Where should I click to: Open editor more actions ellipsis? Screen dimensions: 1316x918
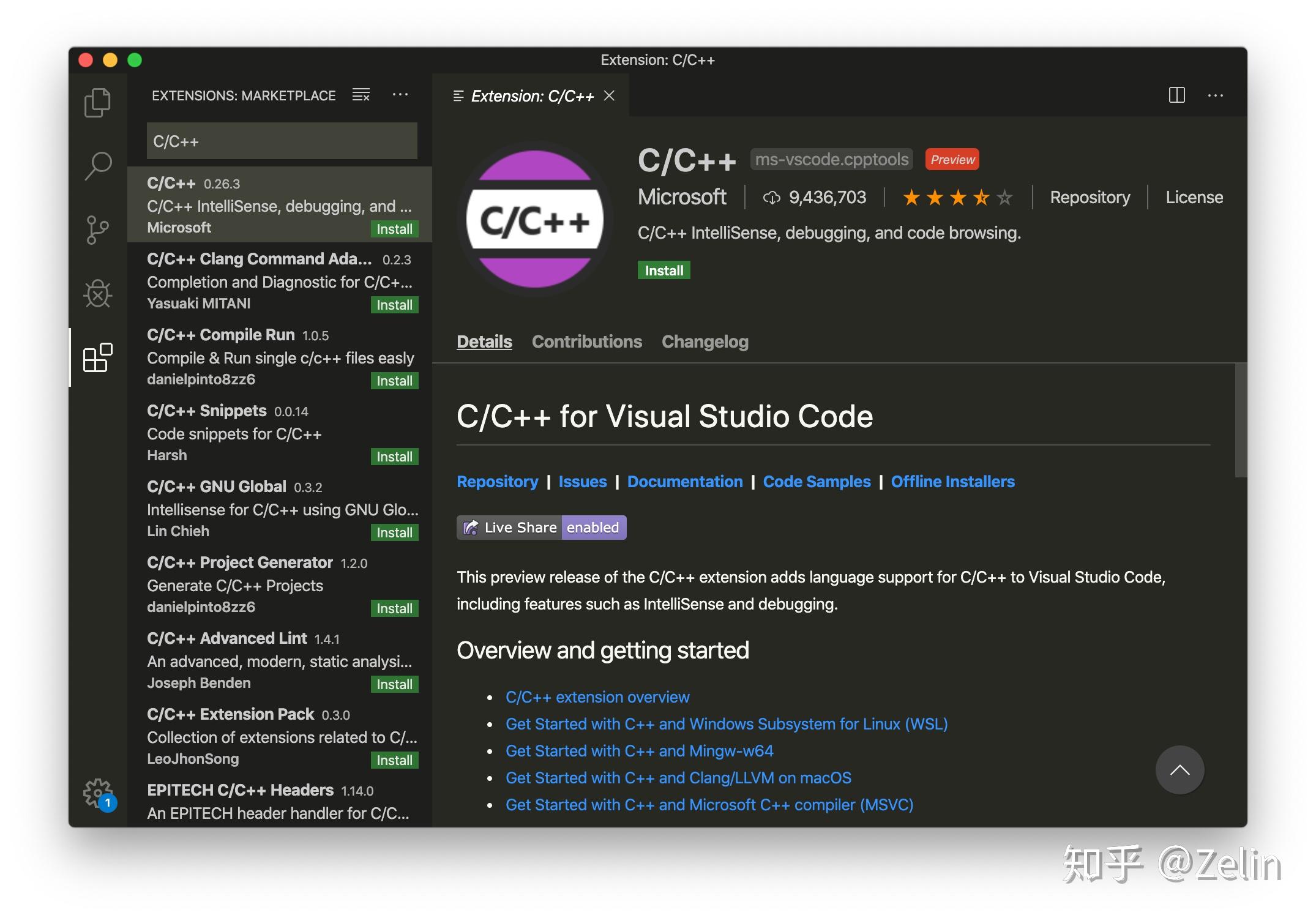[1216, 95]
